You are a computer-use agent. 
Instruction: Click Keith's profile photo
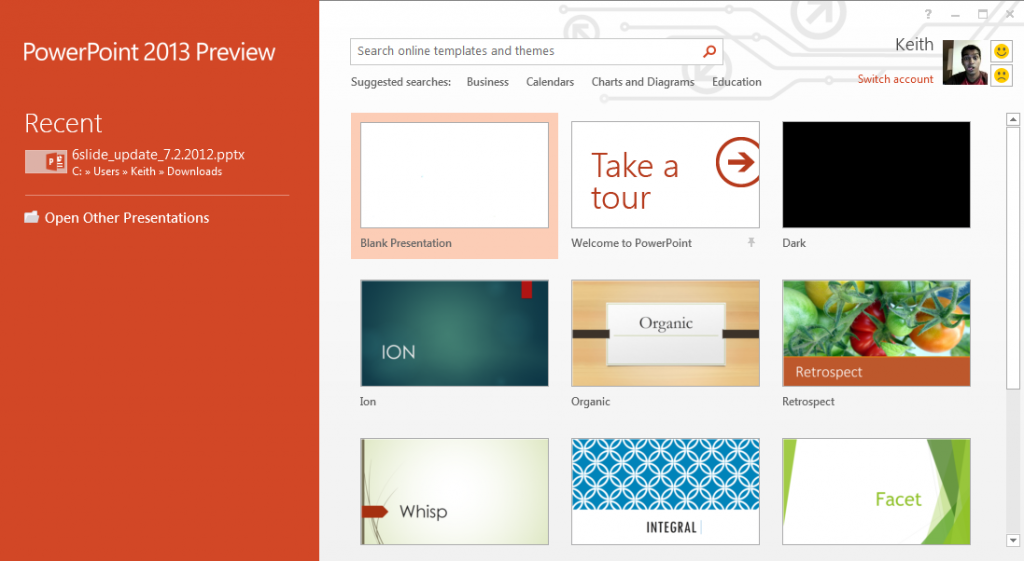coord(965,63)
